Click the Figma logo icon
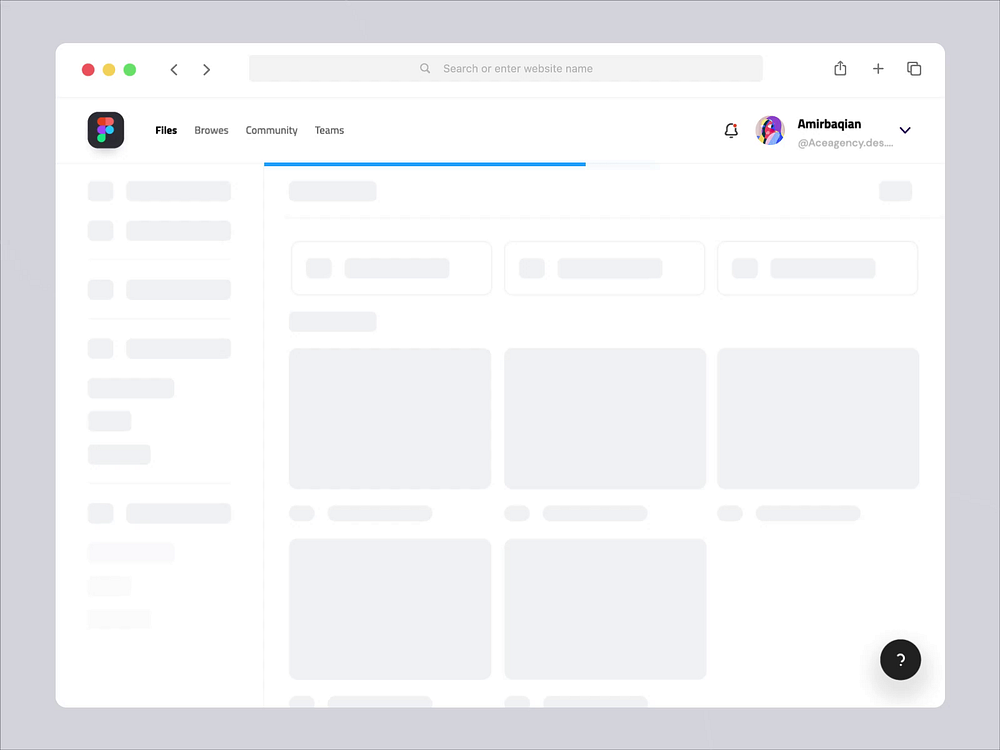1000x750 pixels. (105, 130)
